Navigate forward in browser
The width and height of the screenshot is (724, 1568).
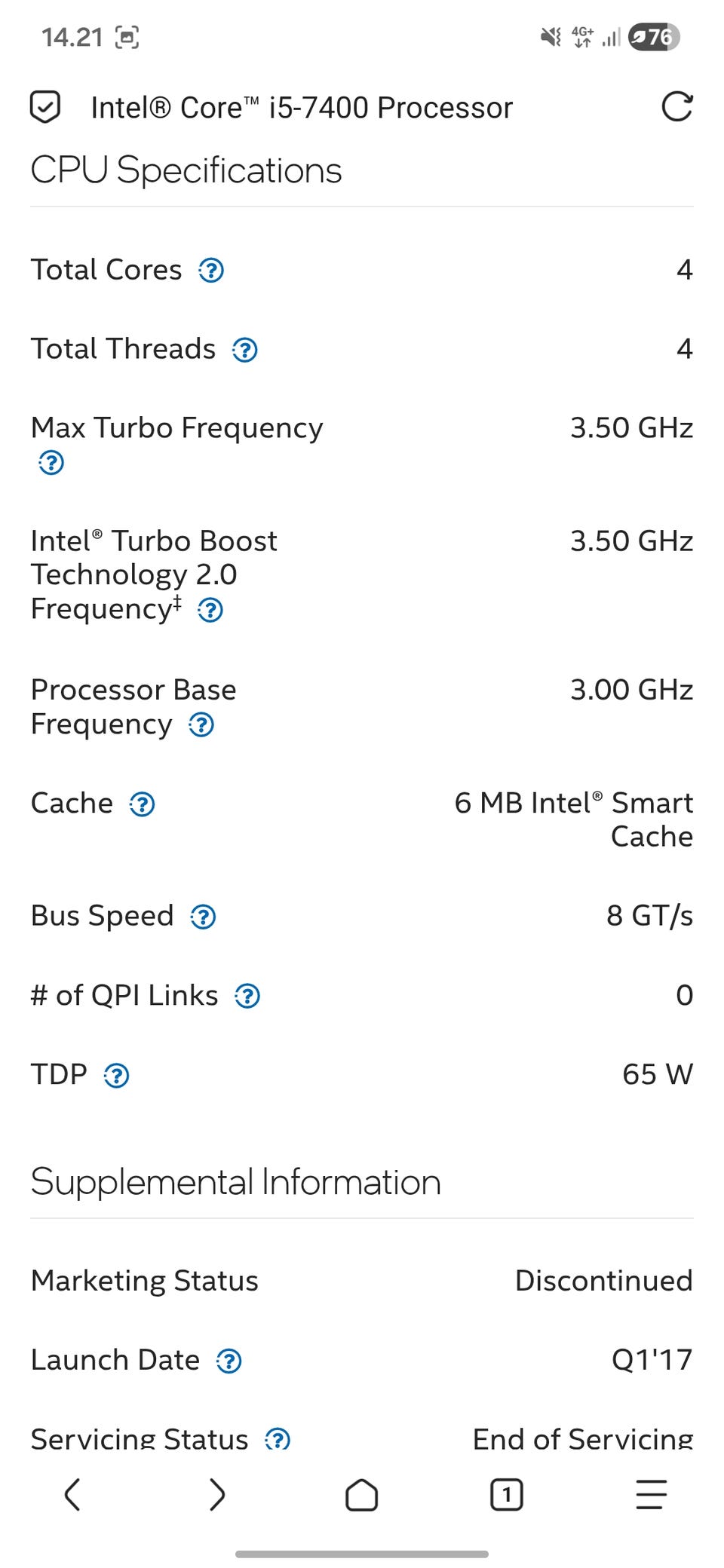coord(217,1494)
